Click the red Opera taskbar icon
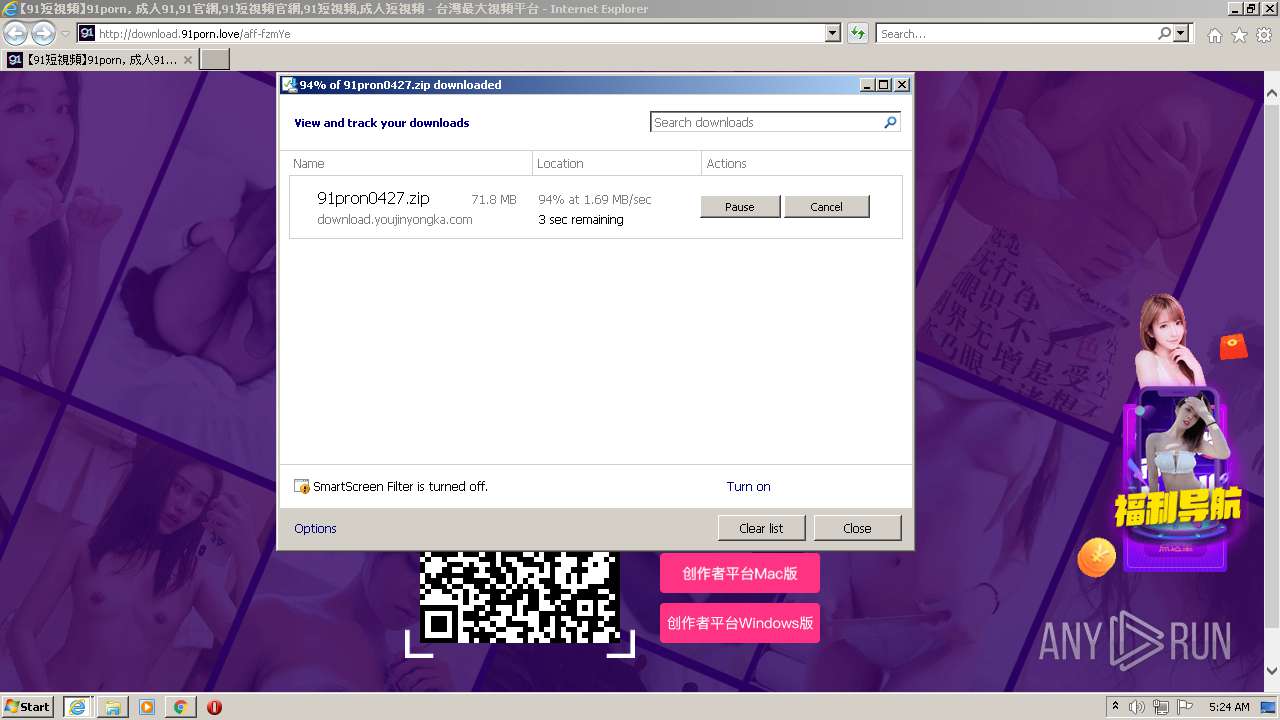 click(214, 706)
